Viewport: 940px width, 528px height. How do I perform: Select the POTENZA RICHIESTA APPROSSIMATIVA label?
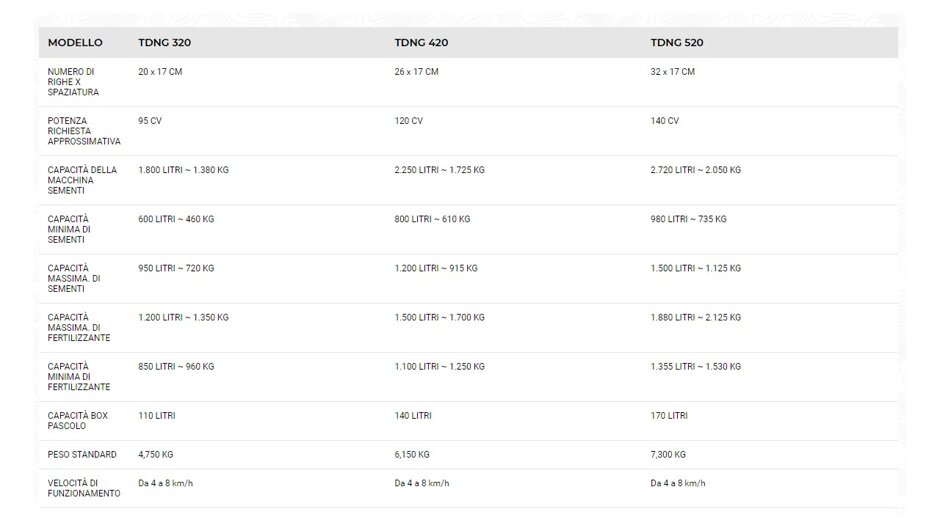click(84, 131)
